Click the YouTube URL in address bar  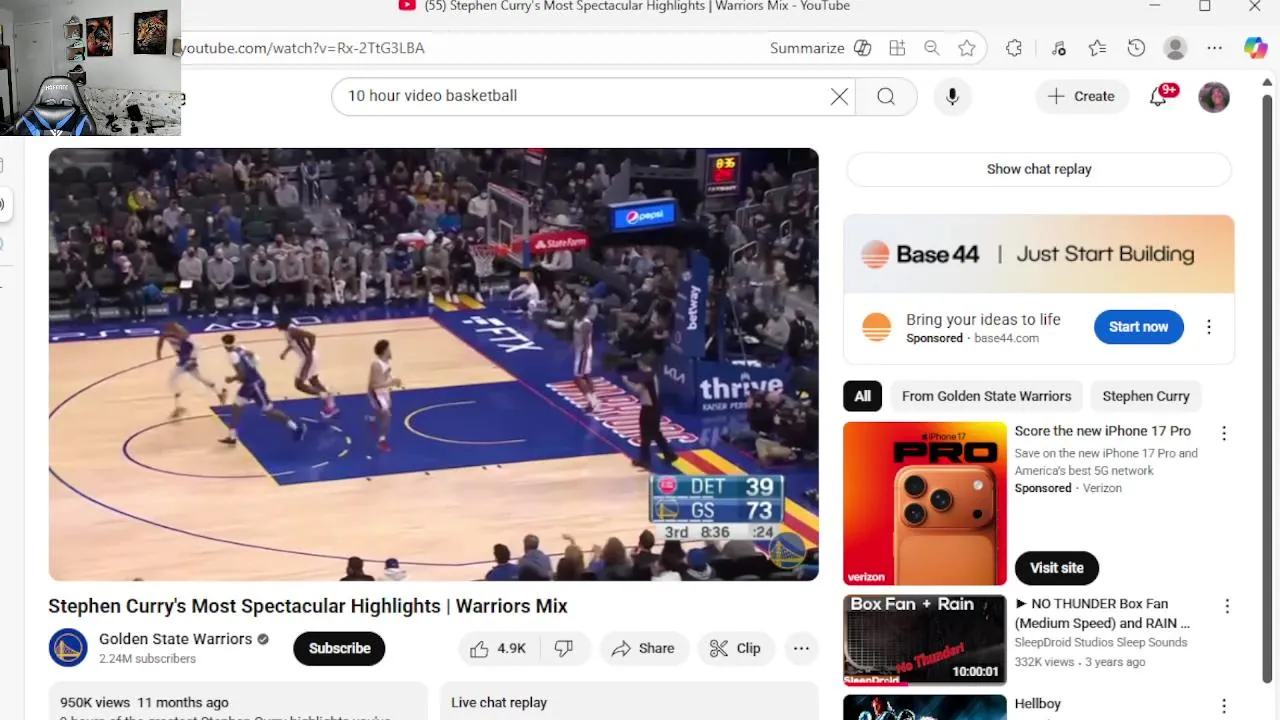[x=303, y=48]
